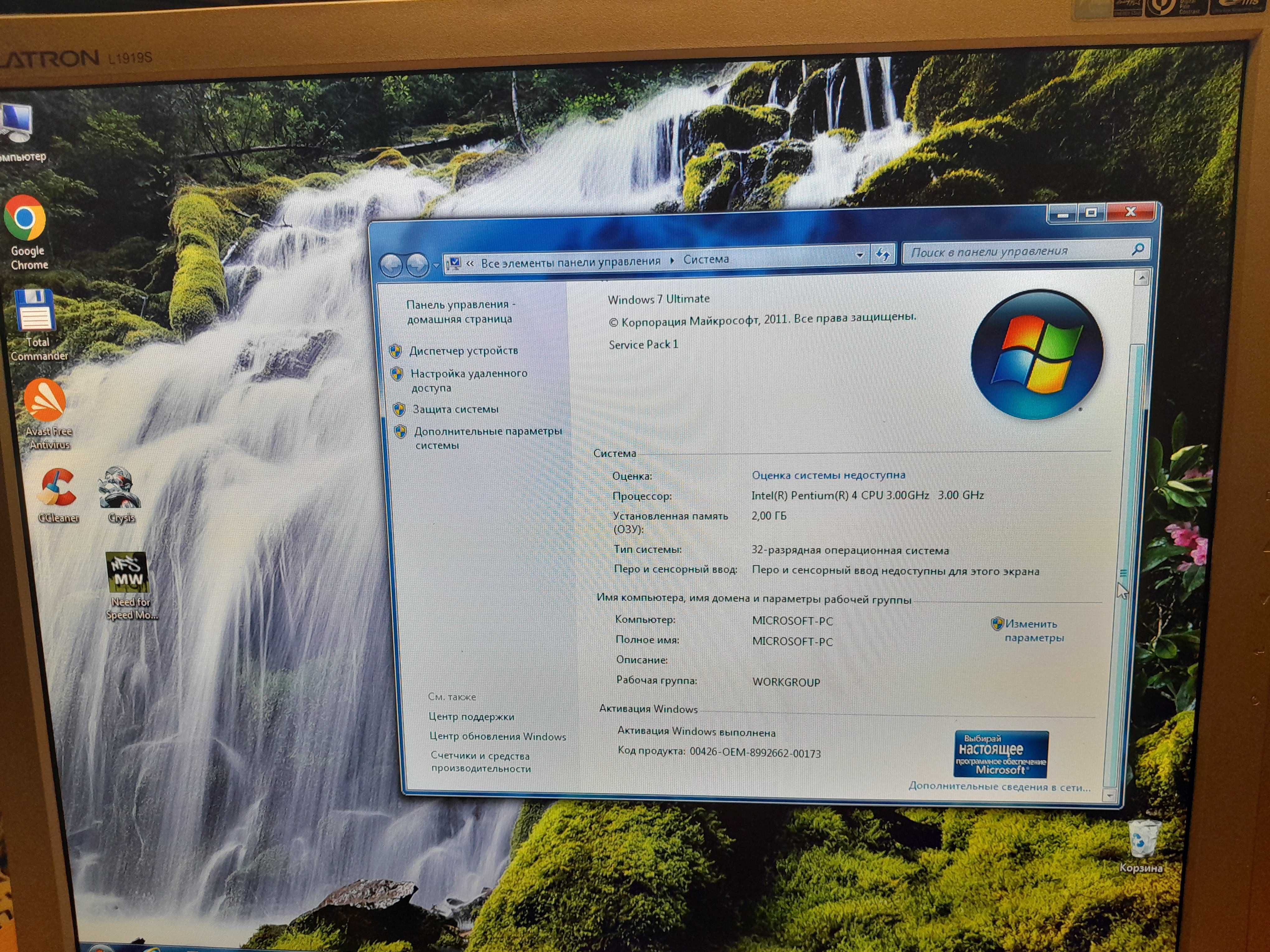Open Защита системы link
The width and height of the screenshot is (1270, 952).
[x=455, y=409]
